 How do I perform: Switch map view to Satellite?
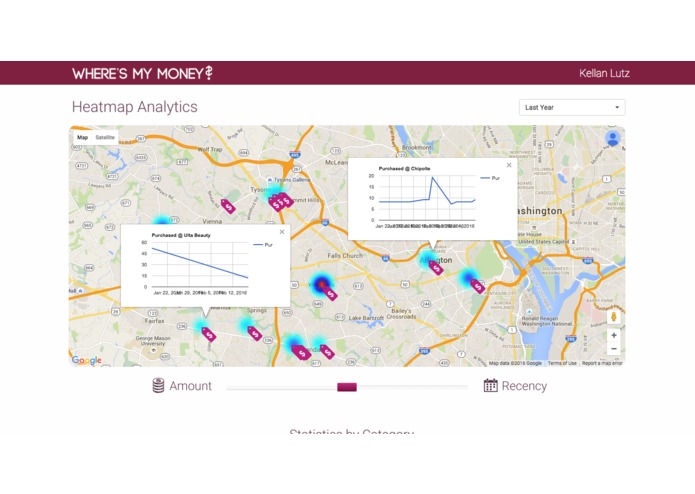[x=105, y=137]
